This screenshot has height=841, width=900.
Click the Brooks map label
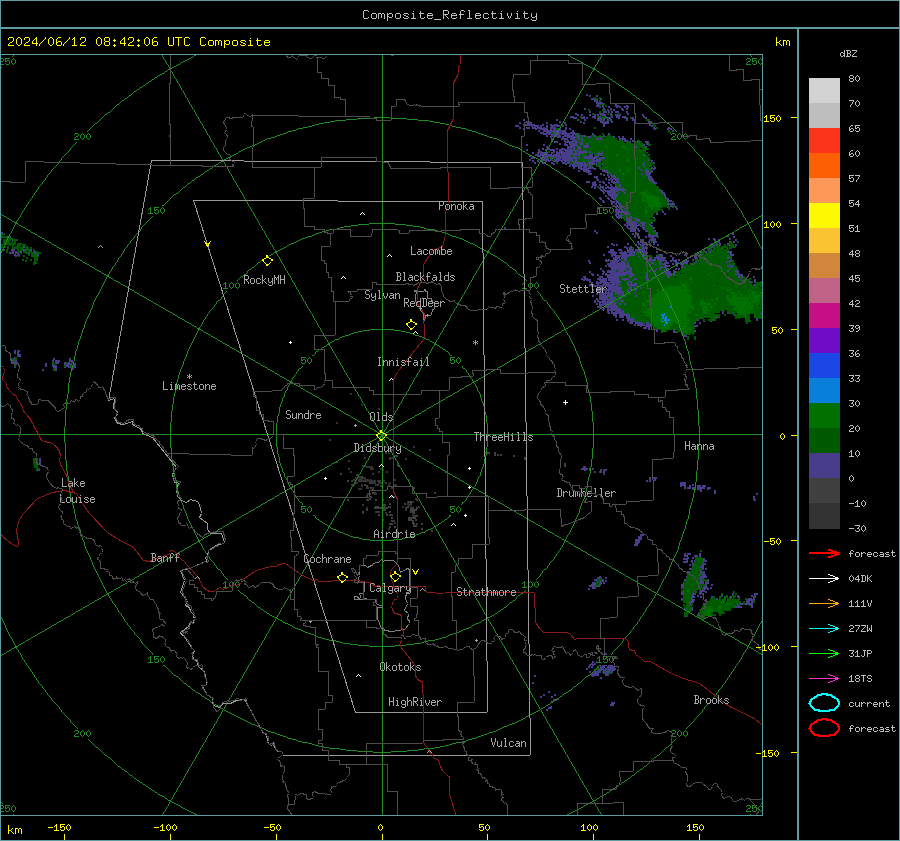coord(711,700)
